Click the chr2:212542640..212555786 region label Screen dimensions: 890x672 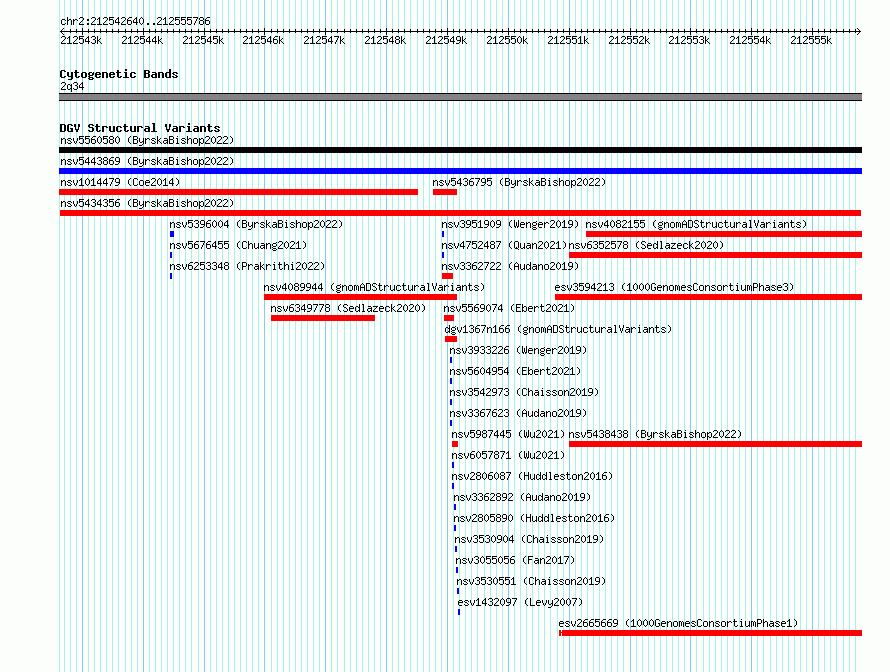click(135, 21)
